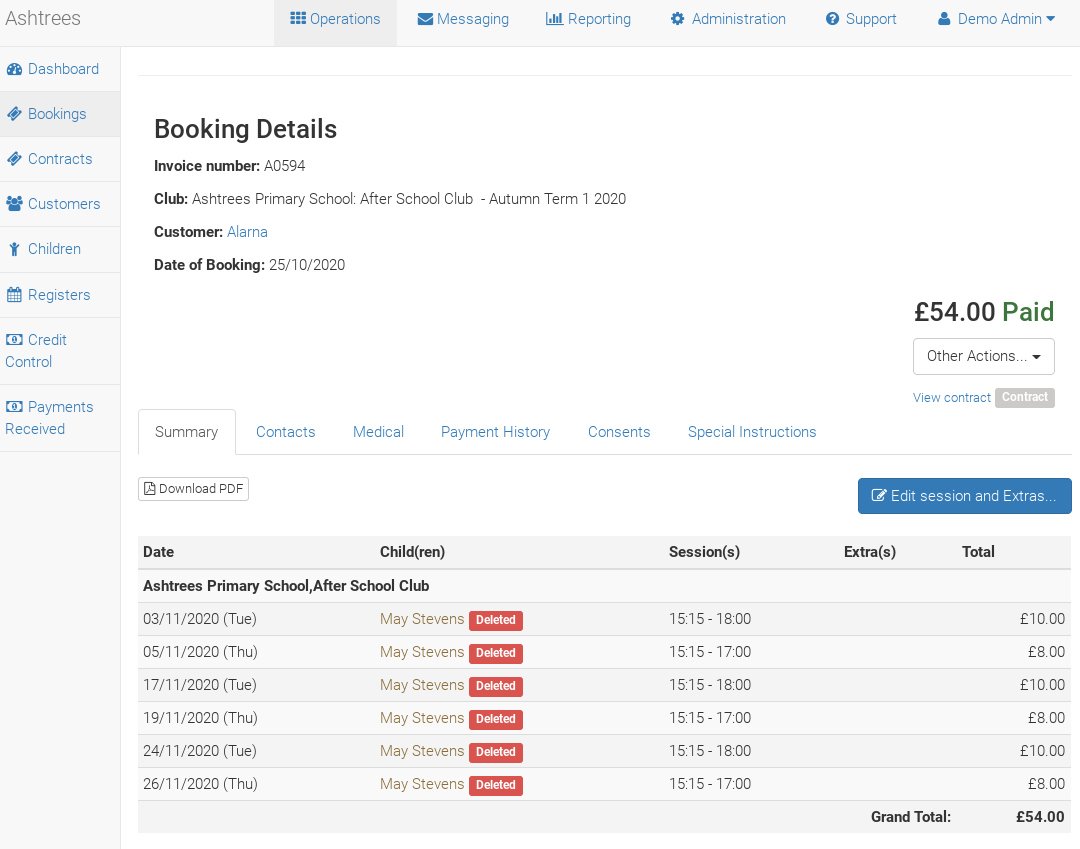Switch to the Payment History tab
The width and height of the screenshot is (1080, 849).
coord(495,432)
